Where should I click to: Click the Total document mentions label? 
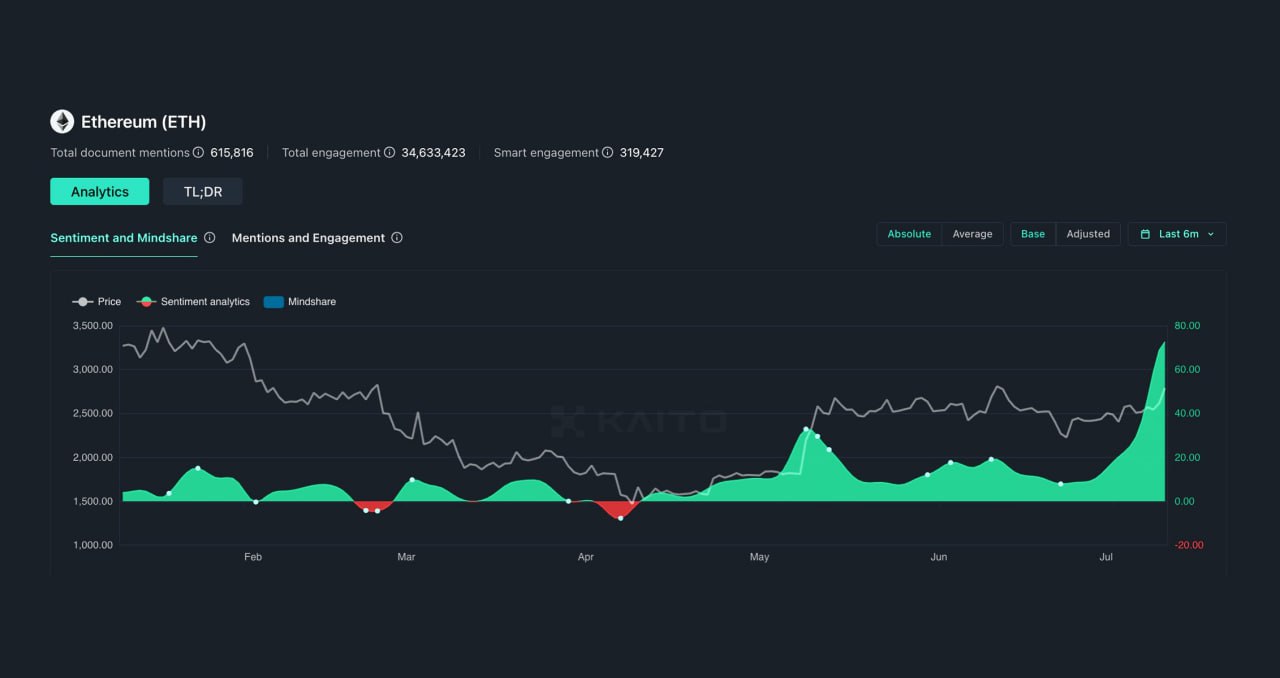click(120, 153)
